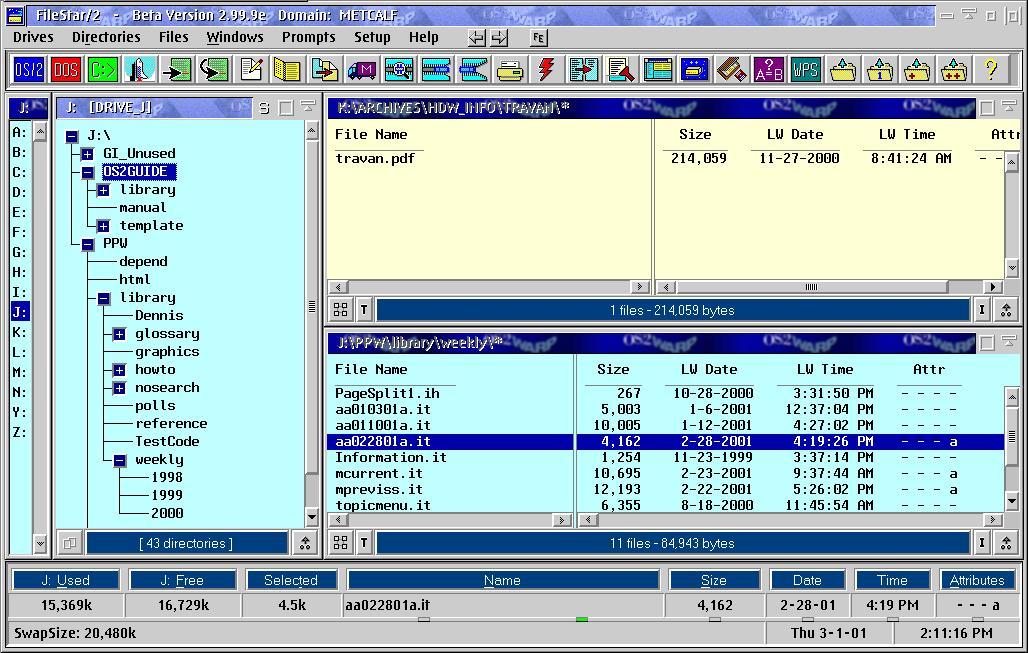Click the right arrow icon next to Help
The height and width of the screenshot is (653, 1028).
click(500, 38)
